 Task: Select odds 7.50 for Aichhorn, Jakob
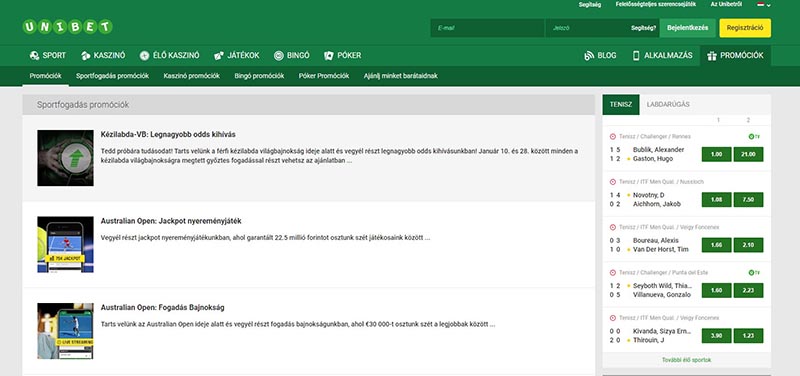[x=748, y=199]
